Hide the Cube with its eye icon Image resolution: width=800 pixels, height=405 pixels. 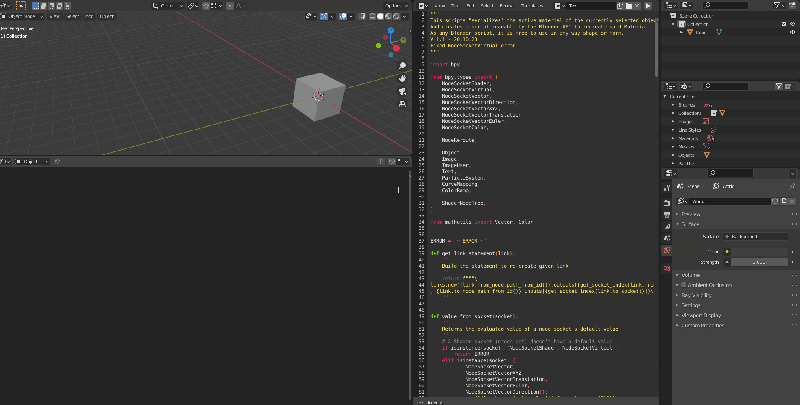point(793,32)
